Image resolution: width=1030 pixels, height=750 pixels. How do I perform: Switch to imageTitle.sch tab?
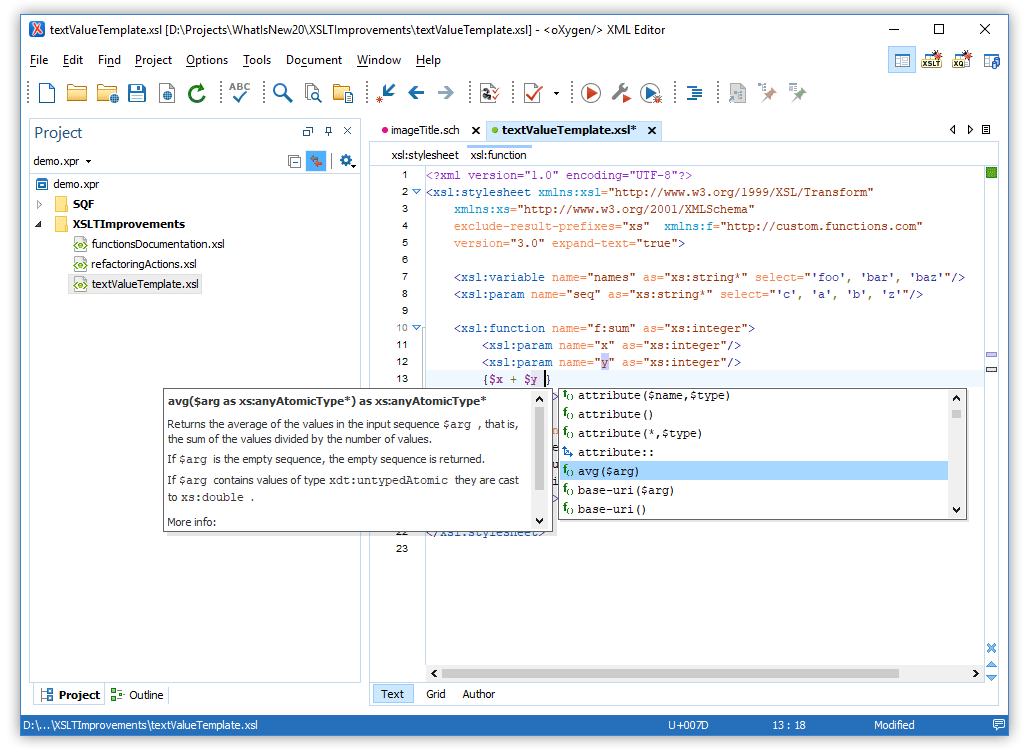tap(425, 130)
